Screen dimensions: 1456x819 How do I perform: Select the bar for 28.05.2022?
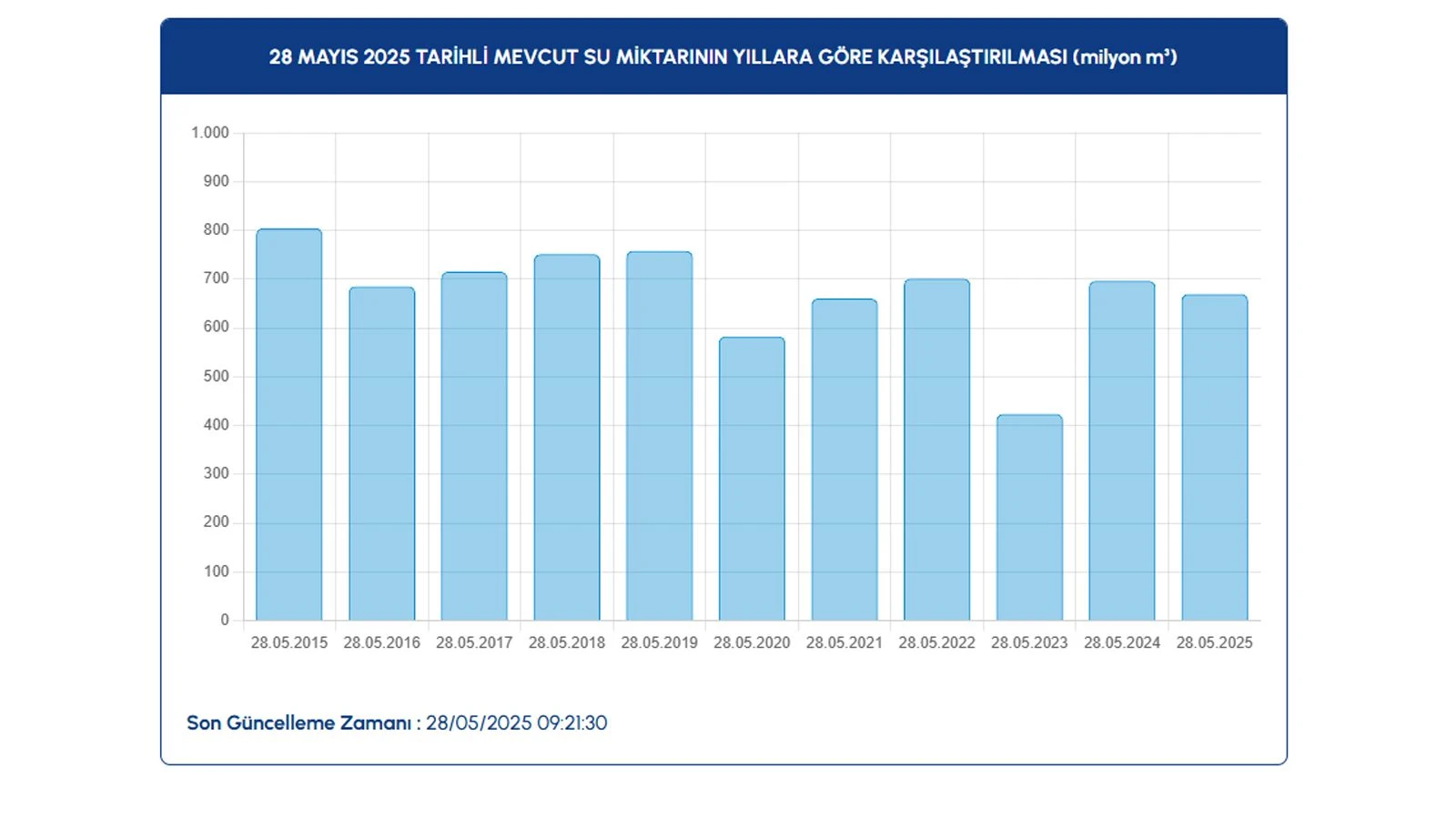click(936, 450)
